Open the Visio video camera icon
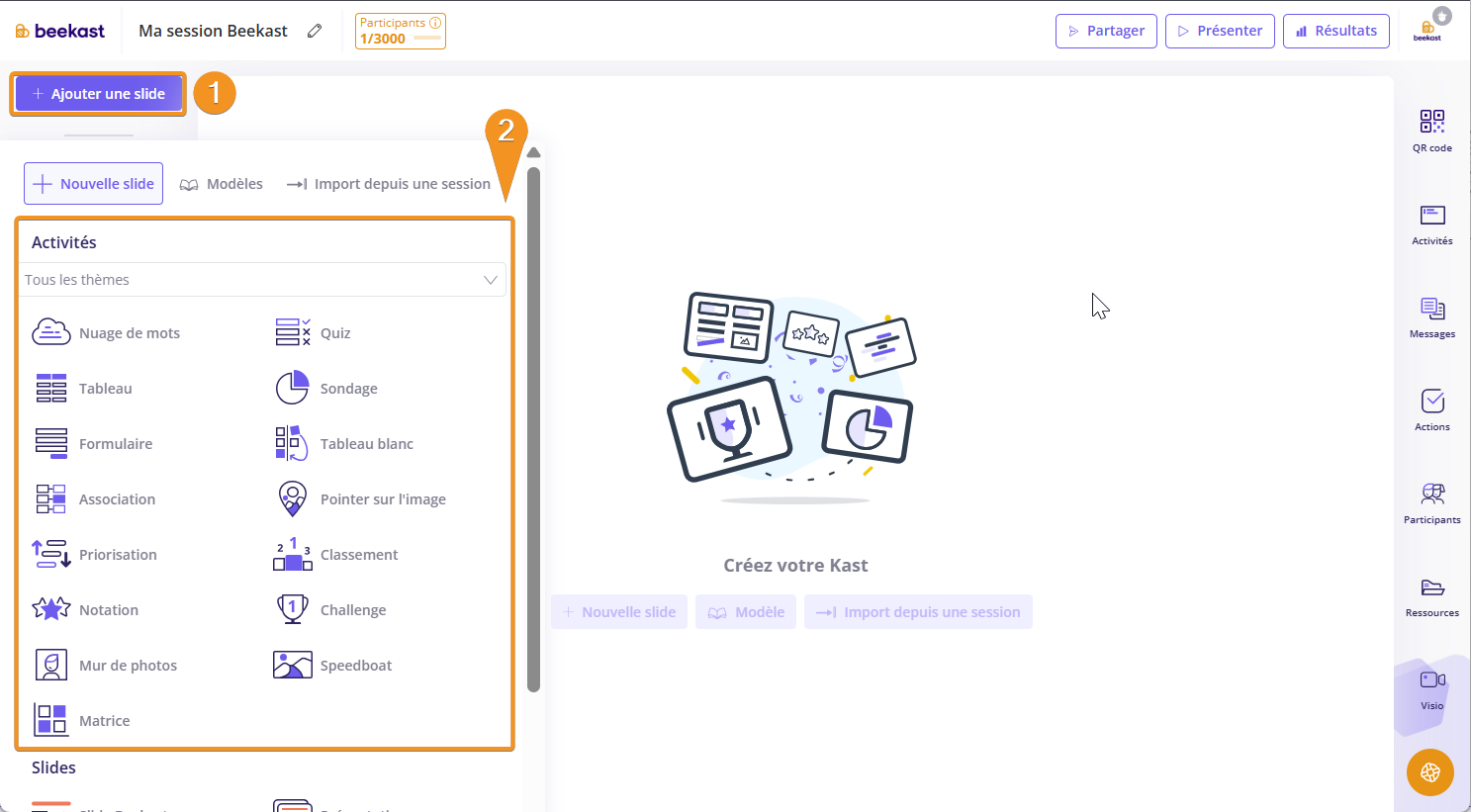This screenshot has width=1471, height=812. point(1431,680)
